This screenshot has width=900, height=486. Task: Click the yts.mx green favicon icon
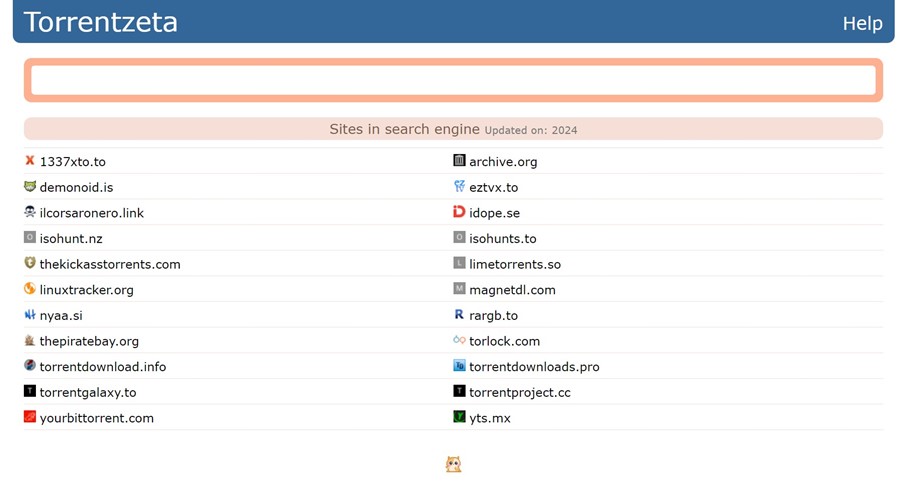click(459, 417)
